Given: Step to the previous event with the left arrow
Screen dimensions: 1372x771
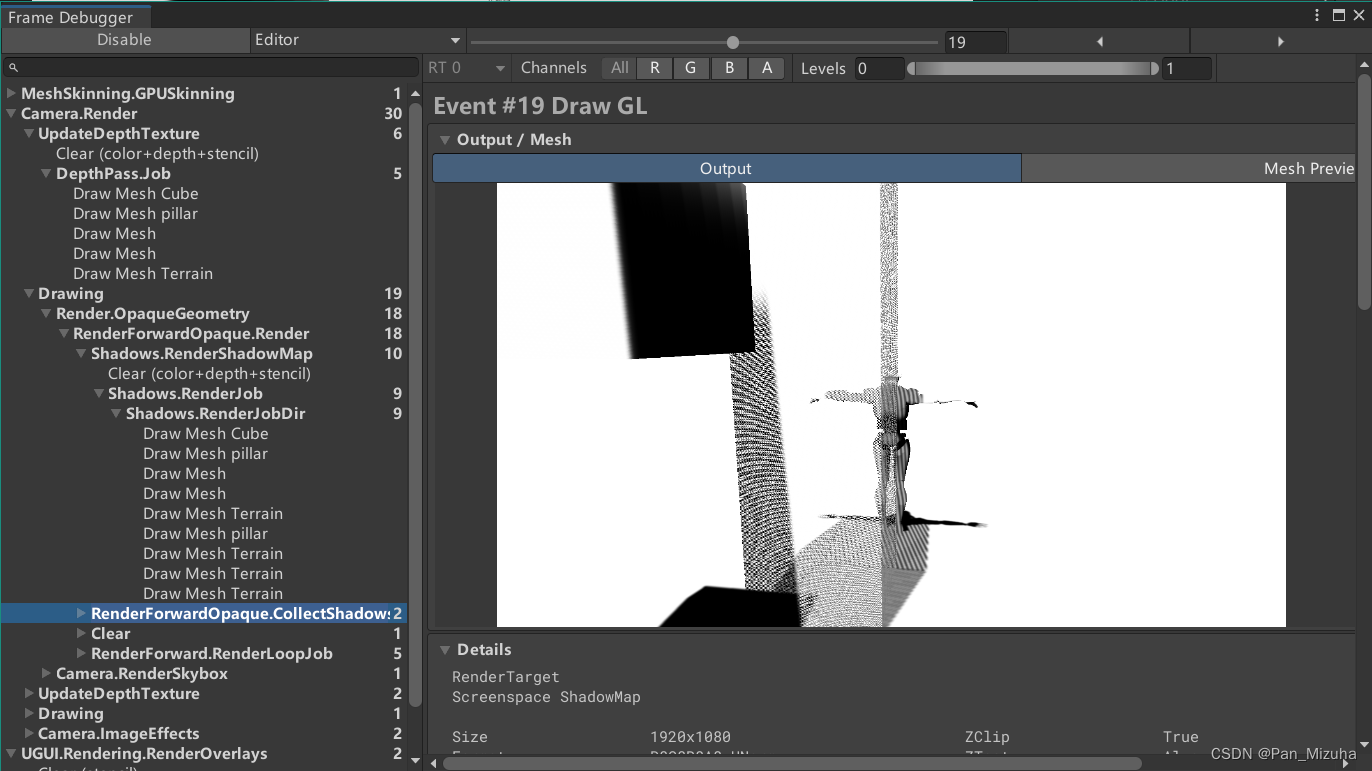Looking at the screenshot, I should tap(1100, 41).
